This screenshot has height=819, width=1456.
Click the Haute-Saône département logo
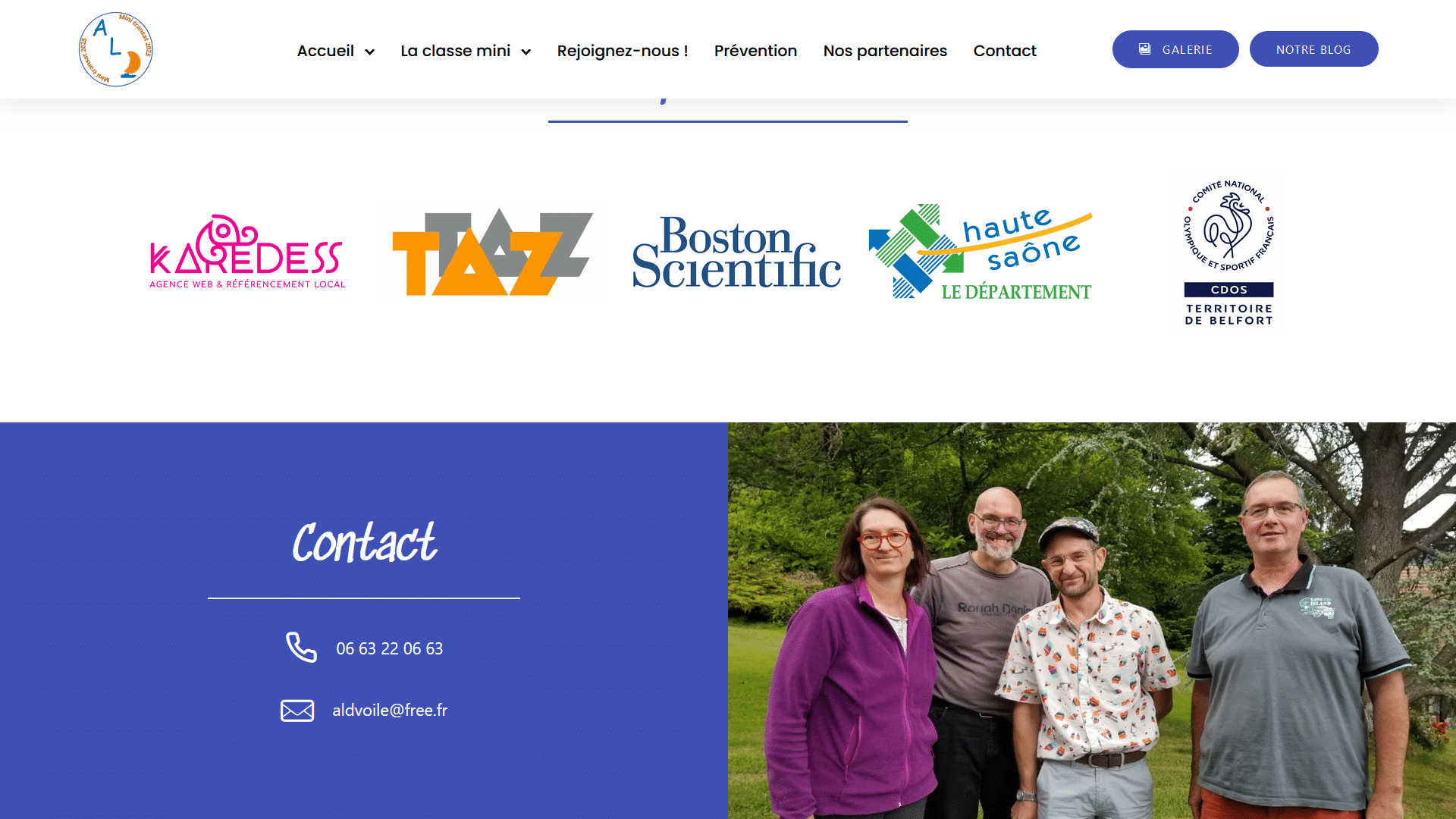(x=980, y=252)
